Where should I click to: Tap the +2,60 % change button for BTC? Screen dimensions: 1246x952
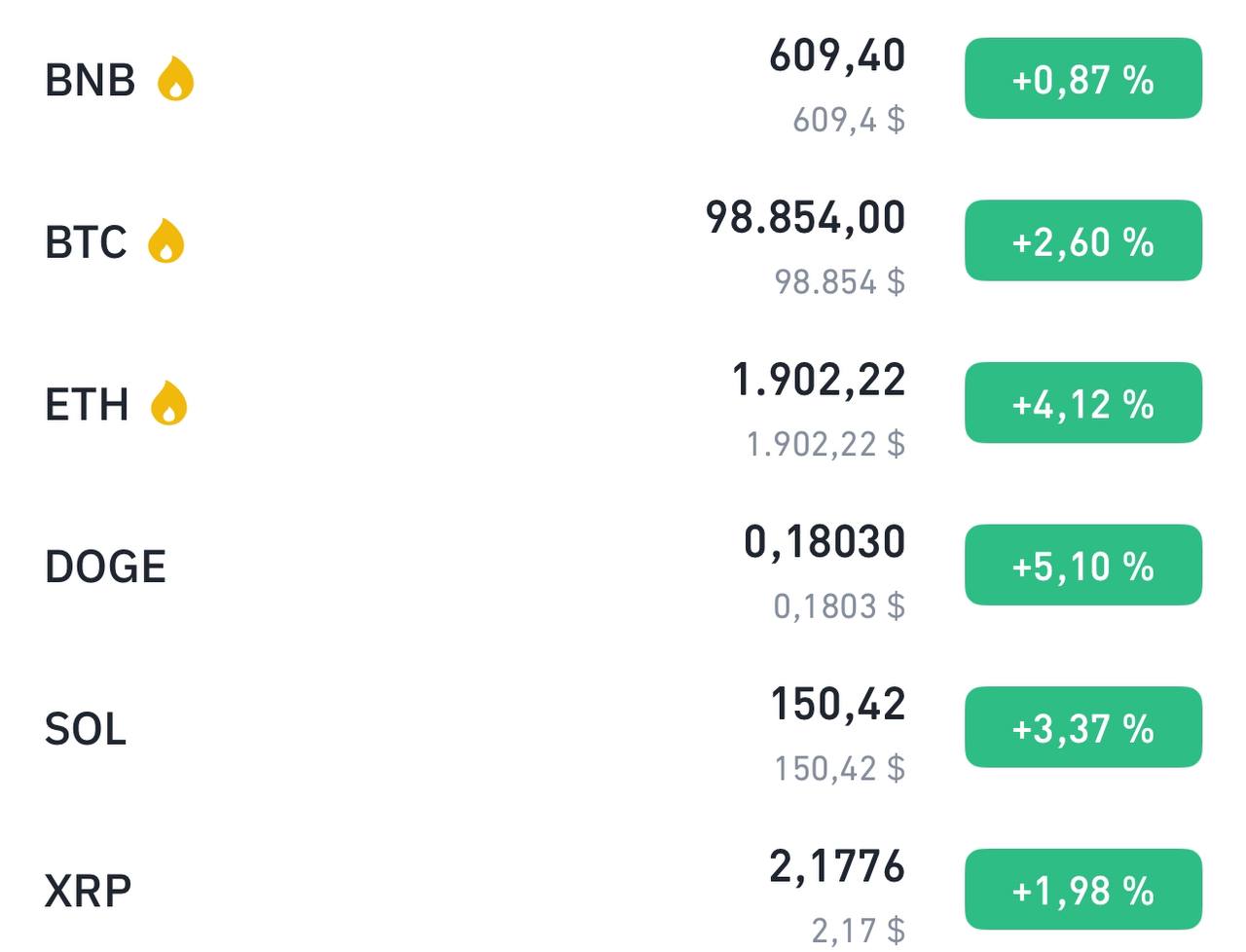coord(1083,241)
